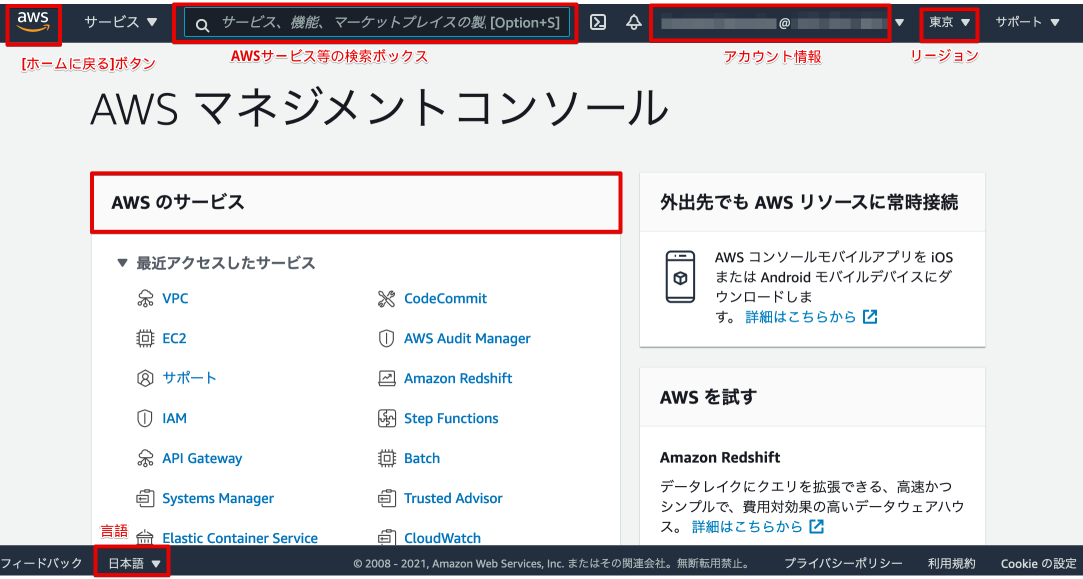Open the IAM service link
The image size is (1083, 579).
tap(174, 418)
